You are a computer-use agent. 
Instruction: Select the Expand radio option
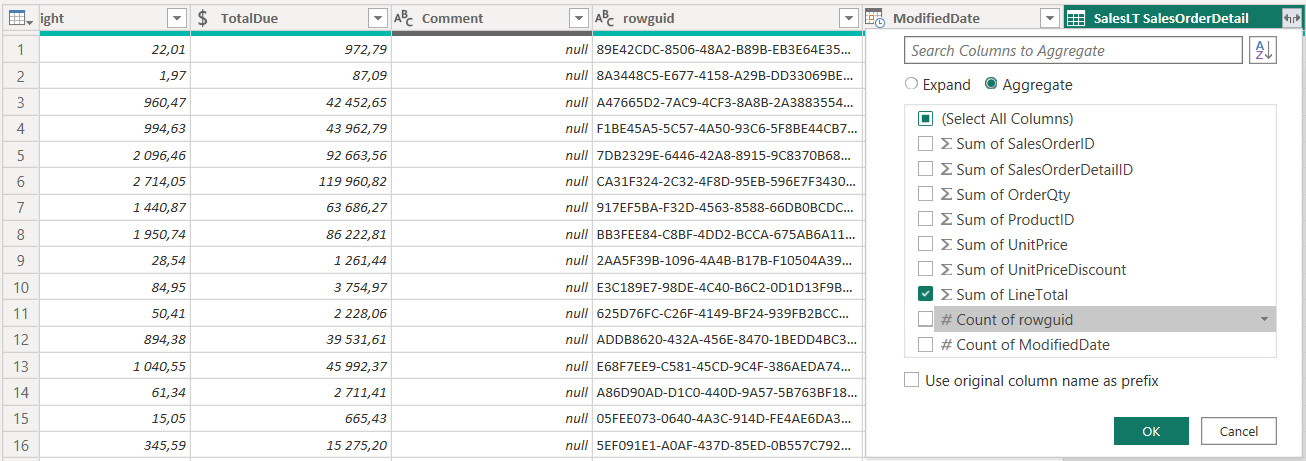(910, 85)
